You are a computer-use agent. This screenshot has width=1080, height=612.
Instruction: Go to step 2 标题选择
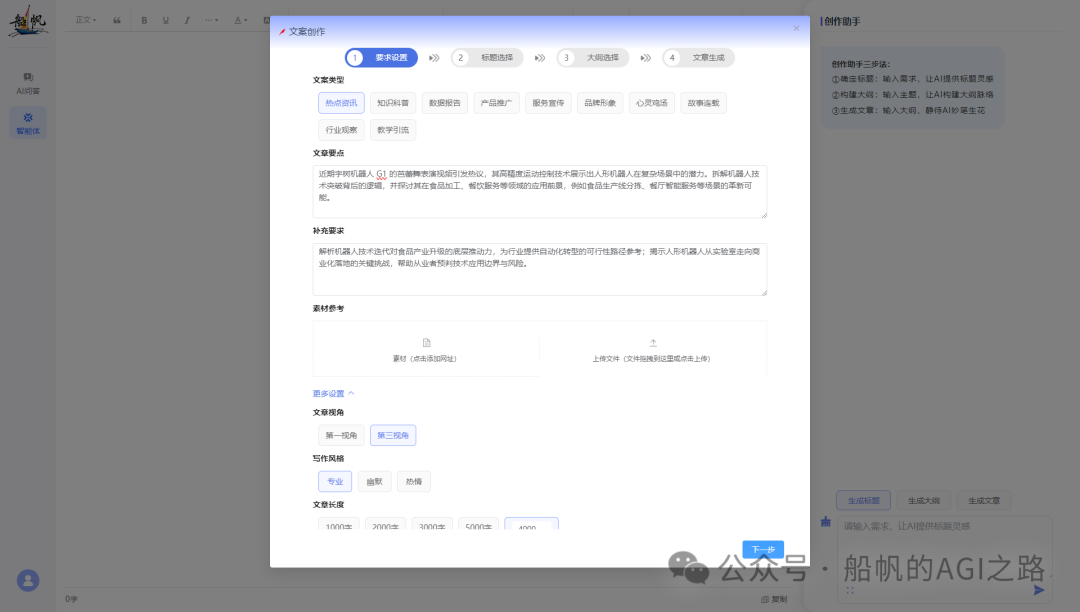click(487, 58)
